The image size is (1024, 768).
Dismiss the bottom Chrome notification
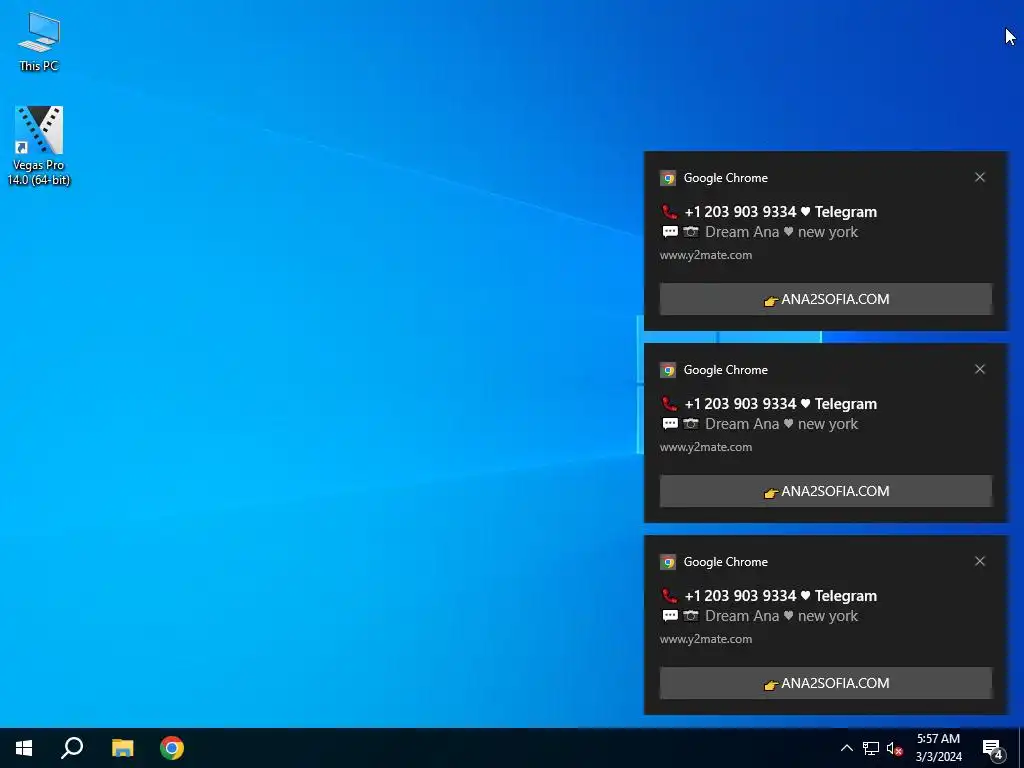(980, 561)
